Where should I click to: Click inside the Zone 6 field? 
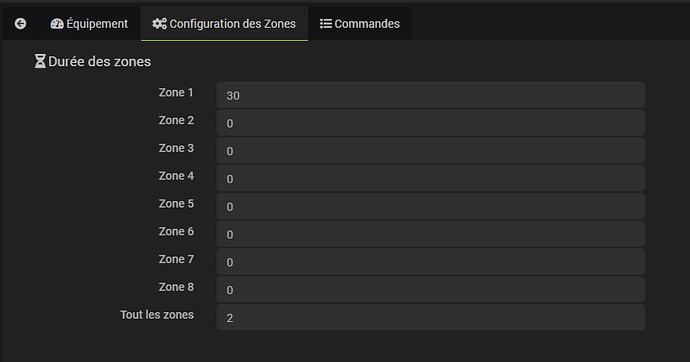430,234
